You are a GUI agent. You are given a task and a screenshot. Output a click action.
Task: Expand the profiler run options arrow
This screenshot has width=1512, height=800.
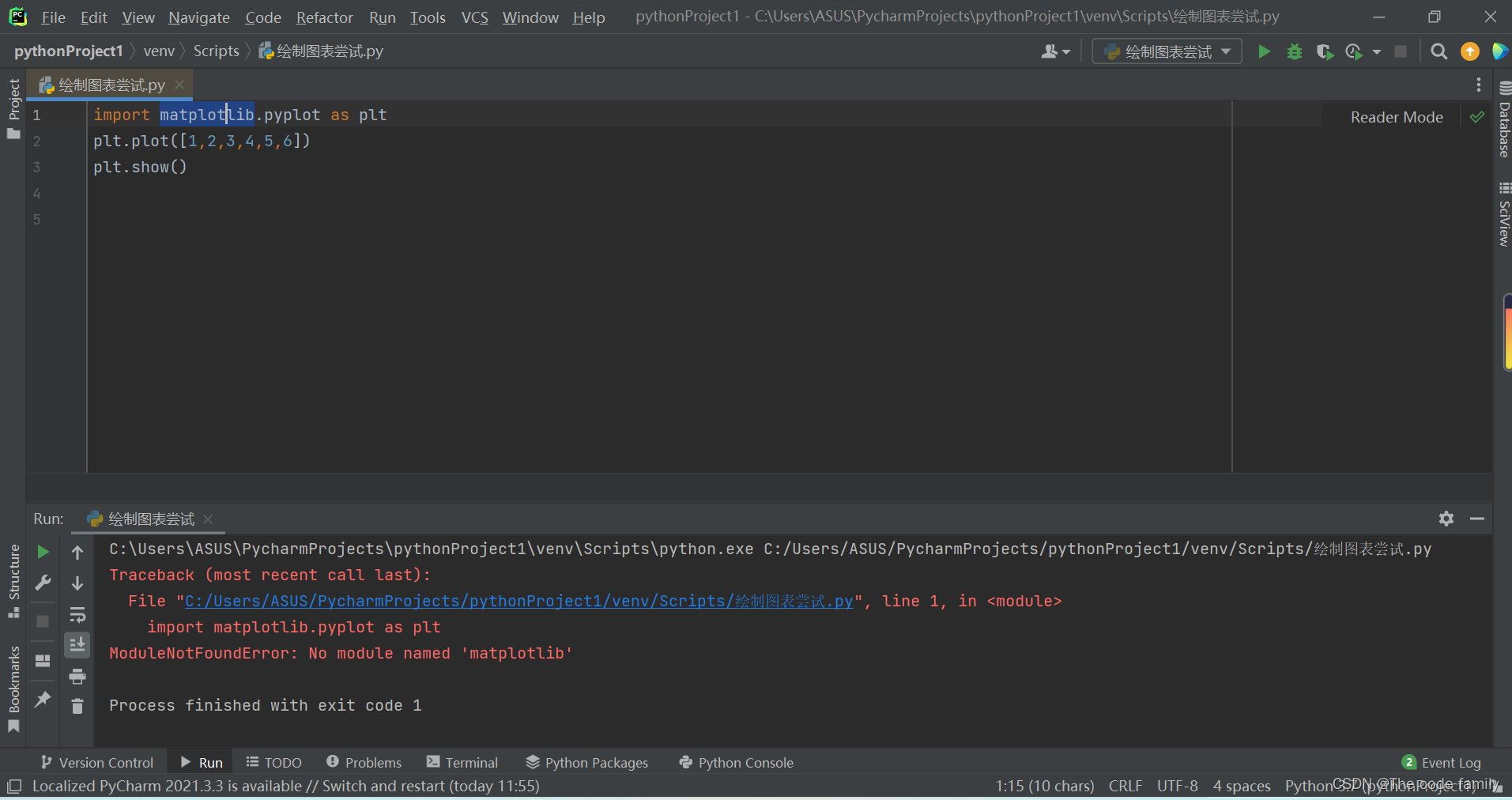[1377, 51]
